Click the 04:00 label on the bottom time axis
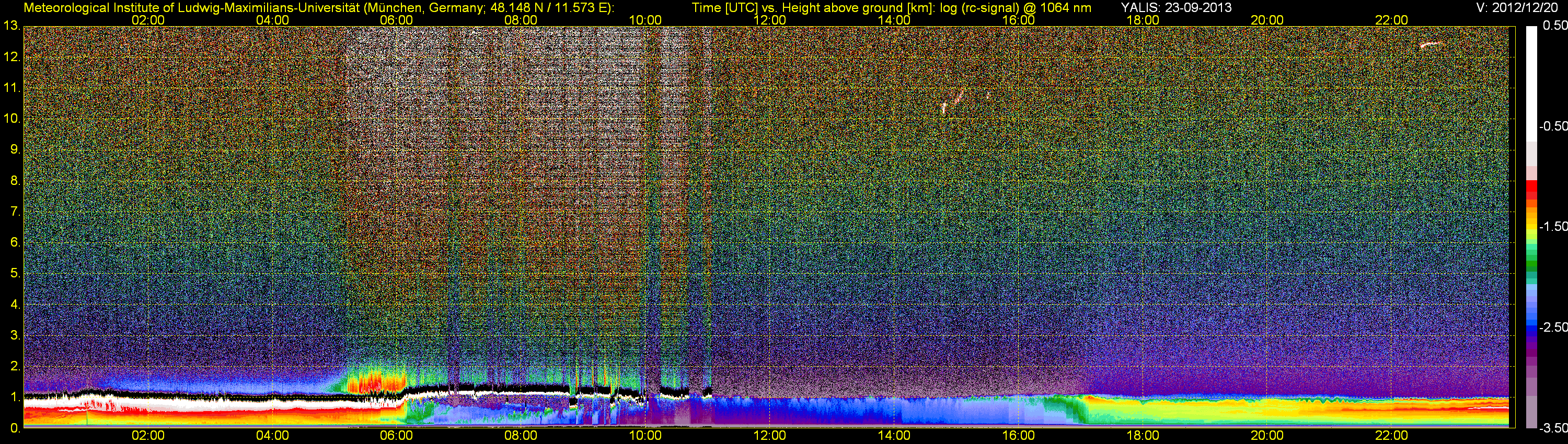The image size is (1568, 444). (x=272, y=436)
